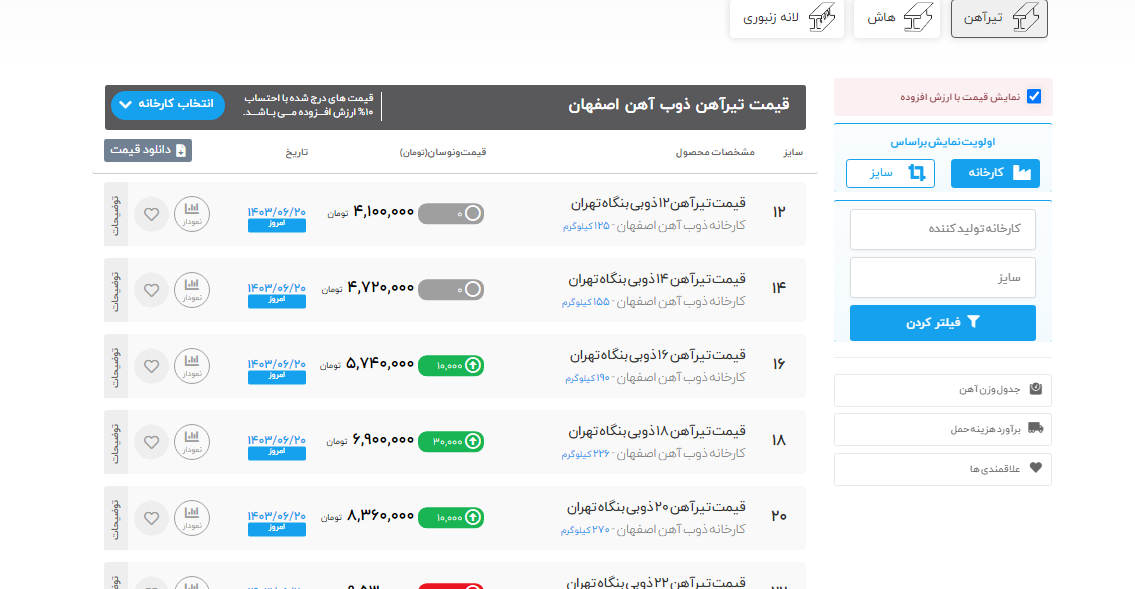Open کارخانه تولید کننده filter combo box

click(942, 229)
